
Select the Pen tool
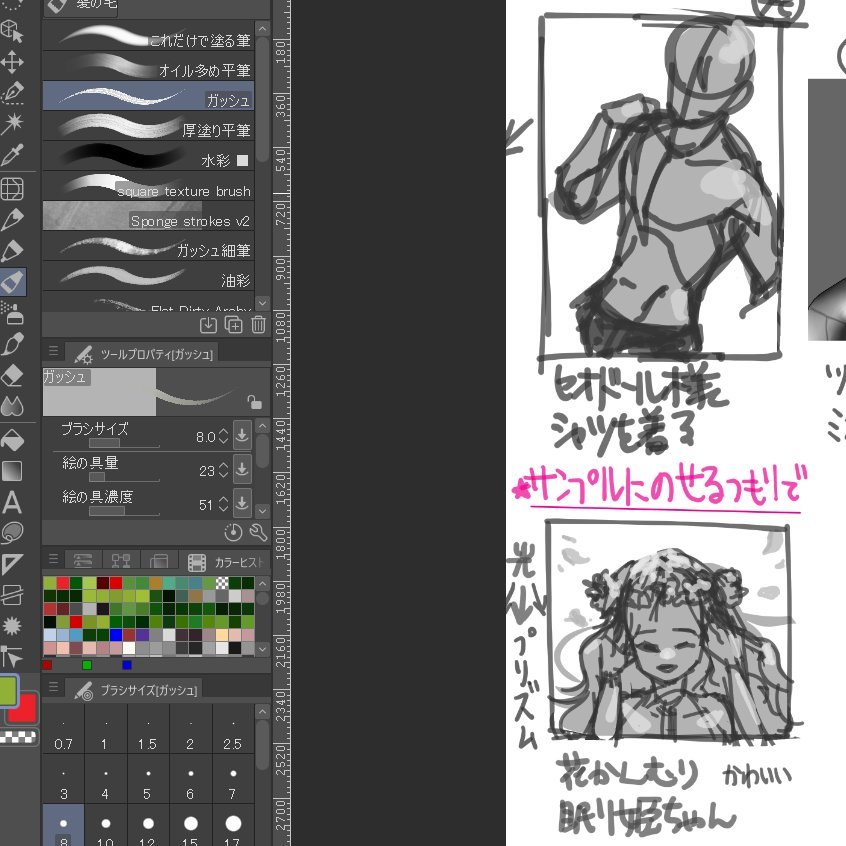point(12,220)
